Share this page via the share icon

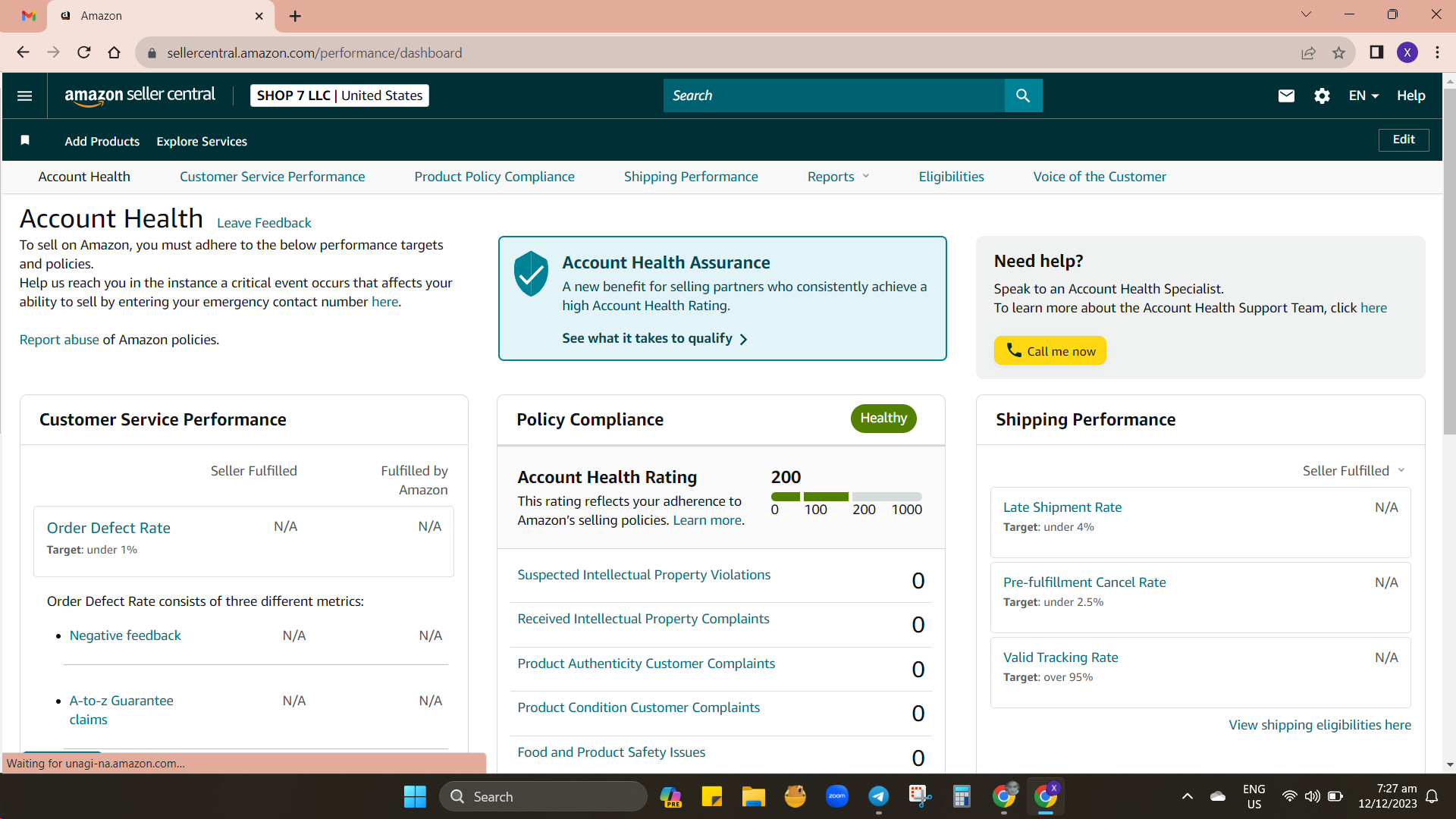coord(1308,52)
